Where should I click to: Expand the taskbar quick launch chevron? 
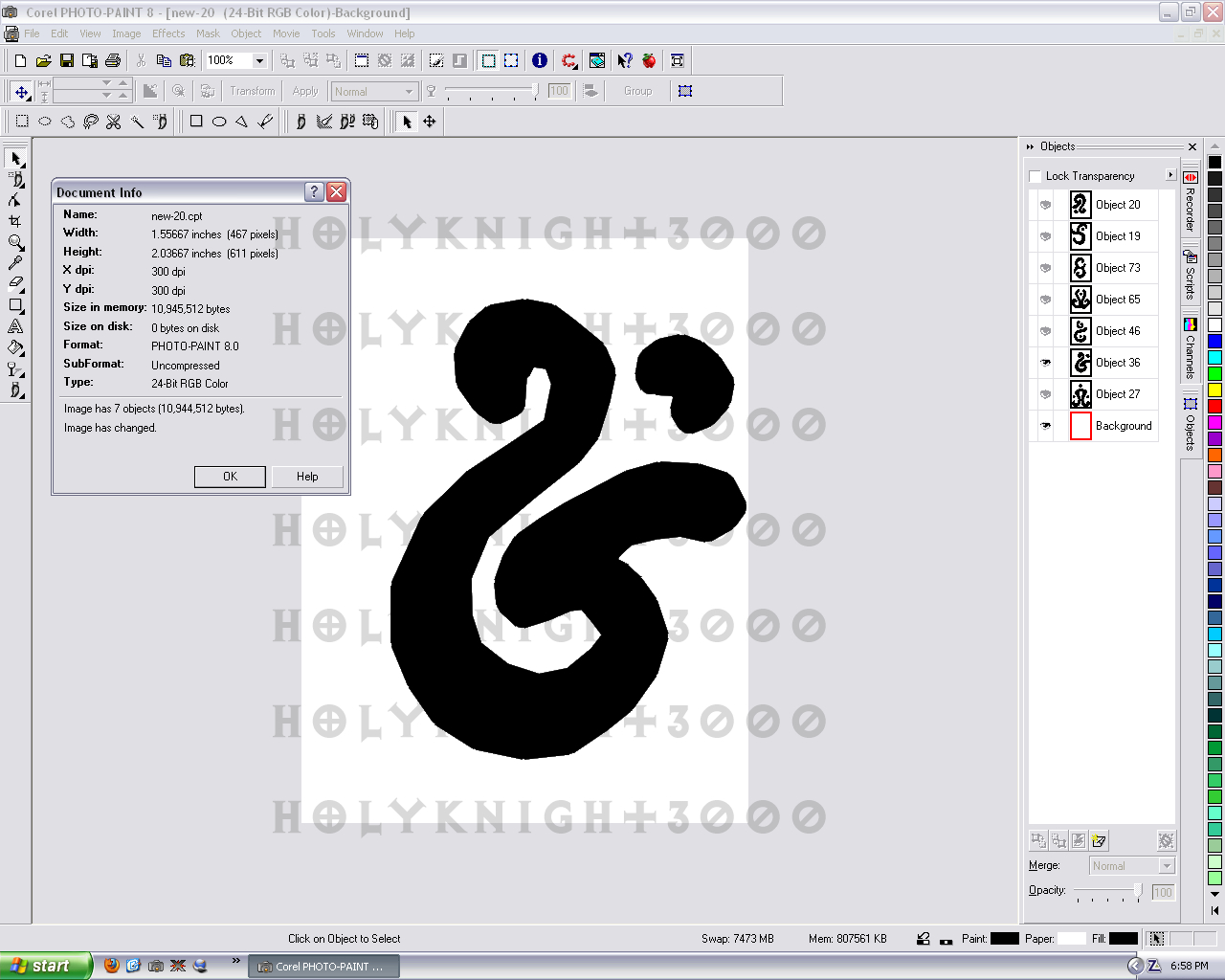tap(236, 962)
